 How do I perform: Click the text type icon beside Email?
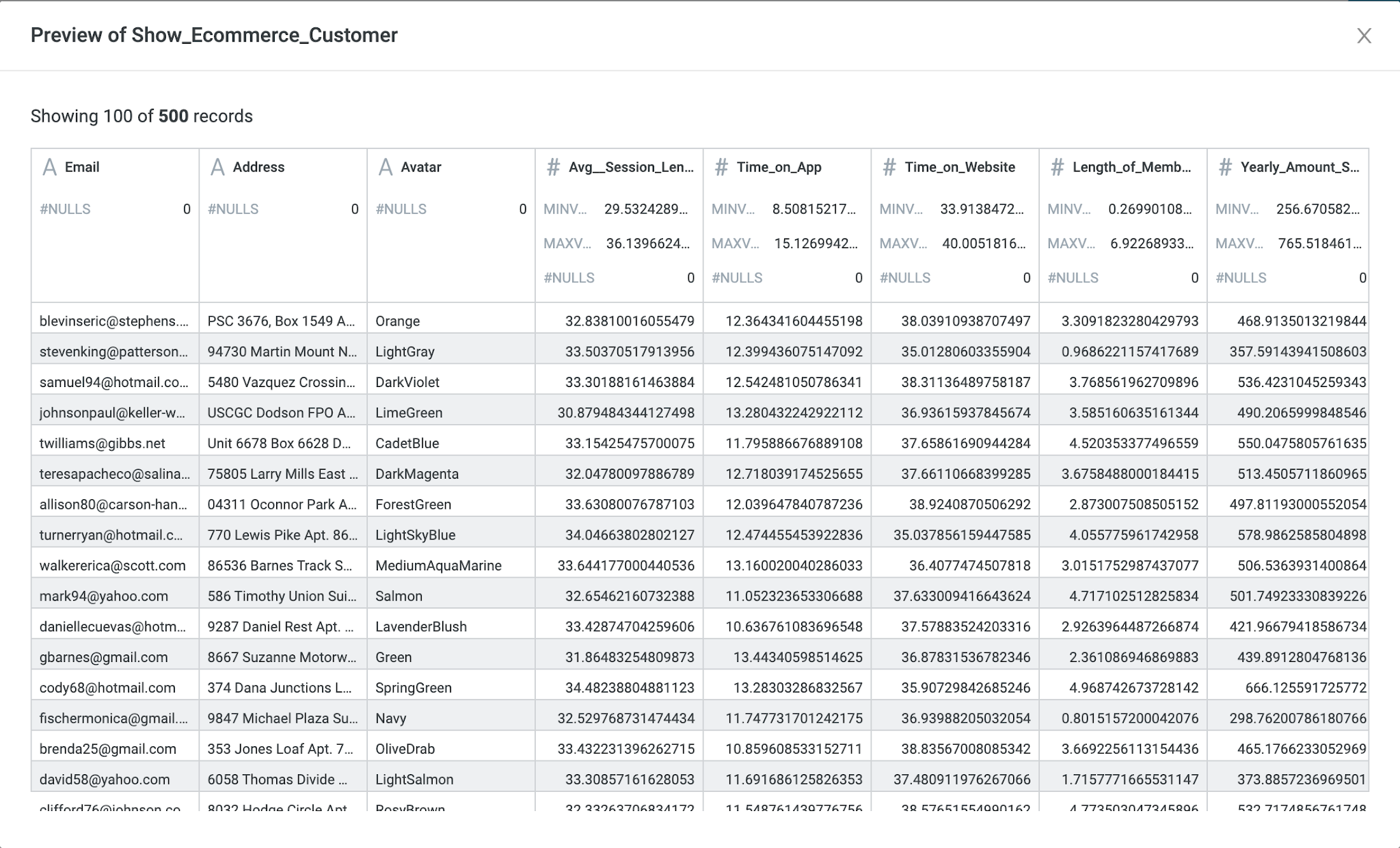pos(50,168)
